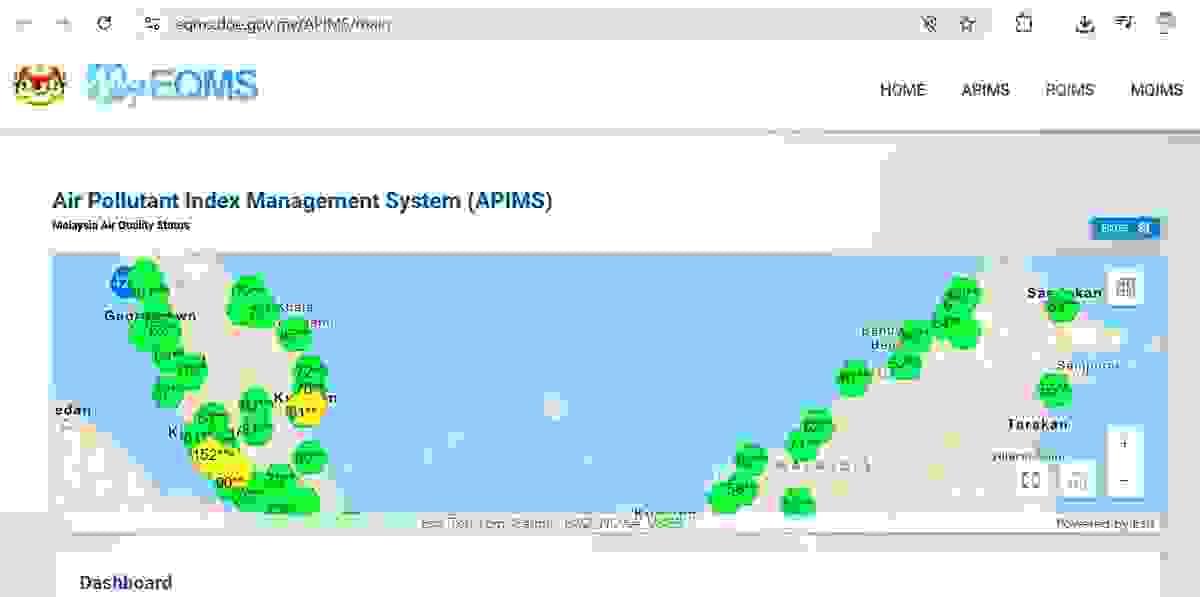Select the yellow station marker near Kuantan
1200x597 pixels.
click(305, 410)
